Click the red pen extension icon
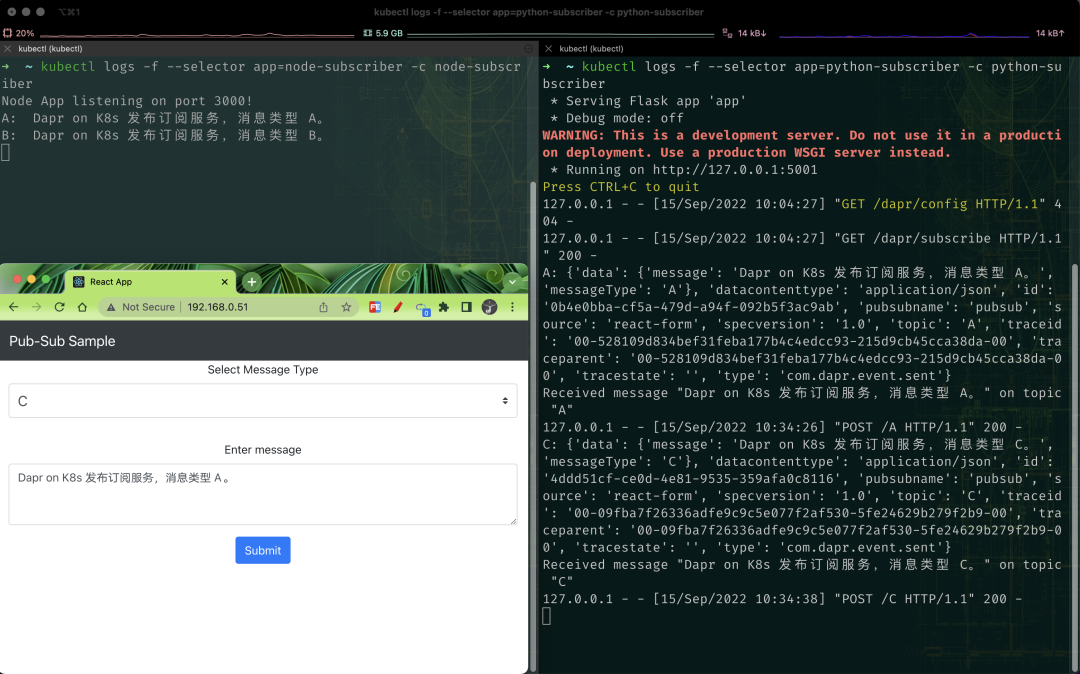The image size is (1080, 674). 397,307
